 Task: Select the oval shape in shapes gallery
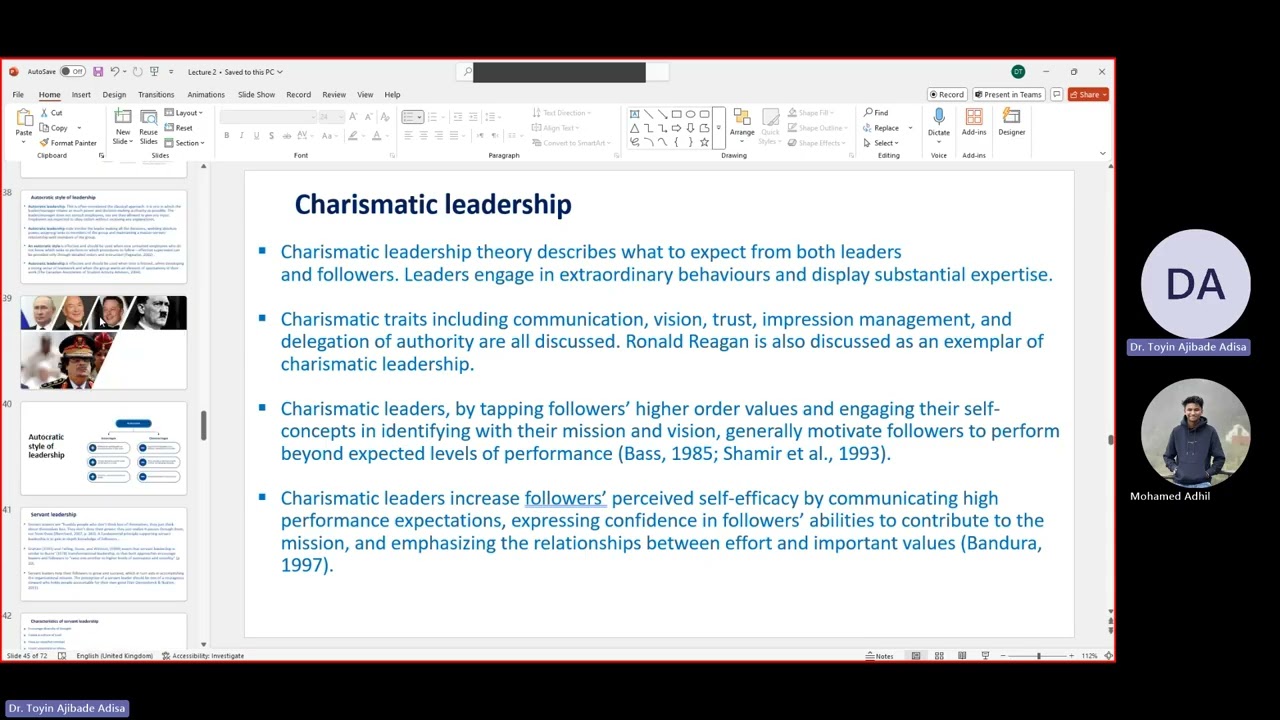690,114
